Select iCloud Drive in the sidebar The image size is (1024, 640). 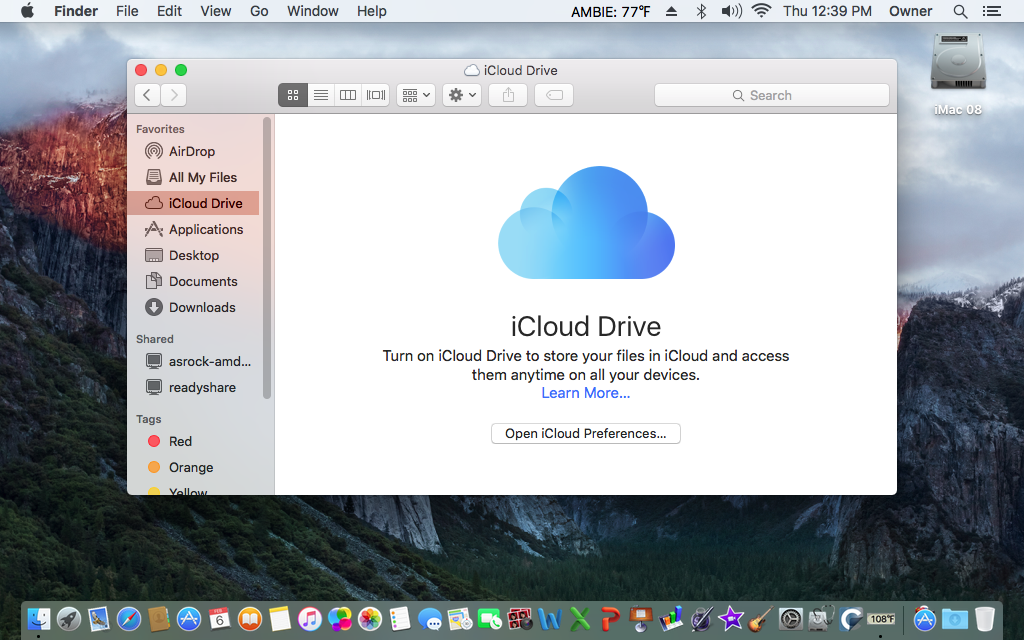pos(193,203)
